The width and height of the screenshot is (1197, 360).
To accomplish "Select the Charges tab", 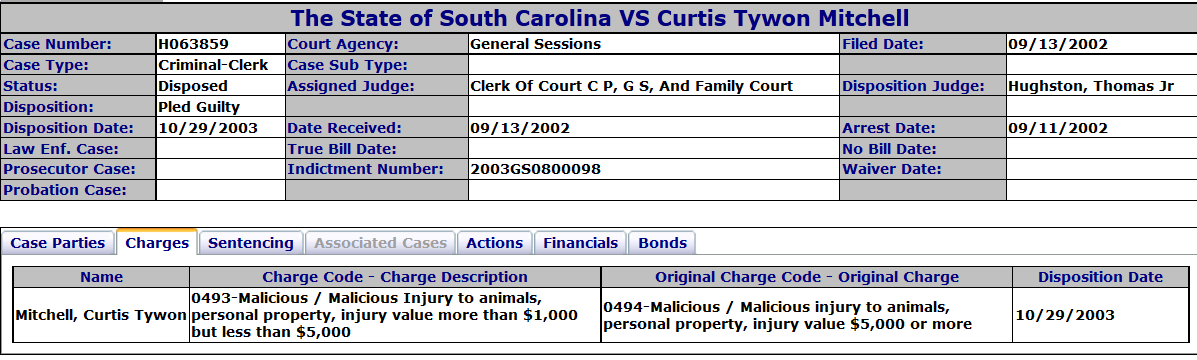I will coord(157,243).
